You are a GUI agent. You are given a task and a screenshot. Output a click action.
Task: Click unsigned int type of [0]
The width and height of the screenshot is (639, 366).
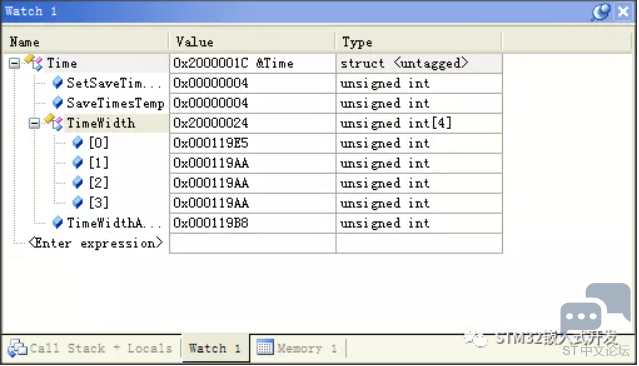pos(385,143)
